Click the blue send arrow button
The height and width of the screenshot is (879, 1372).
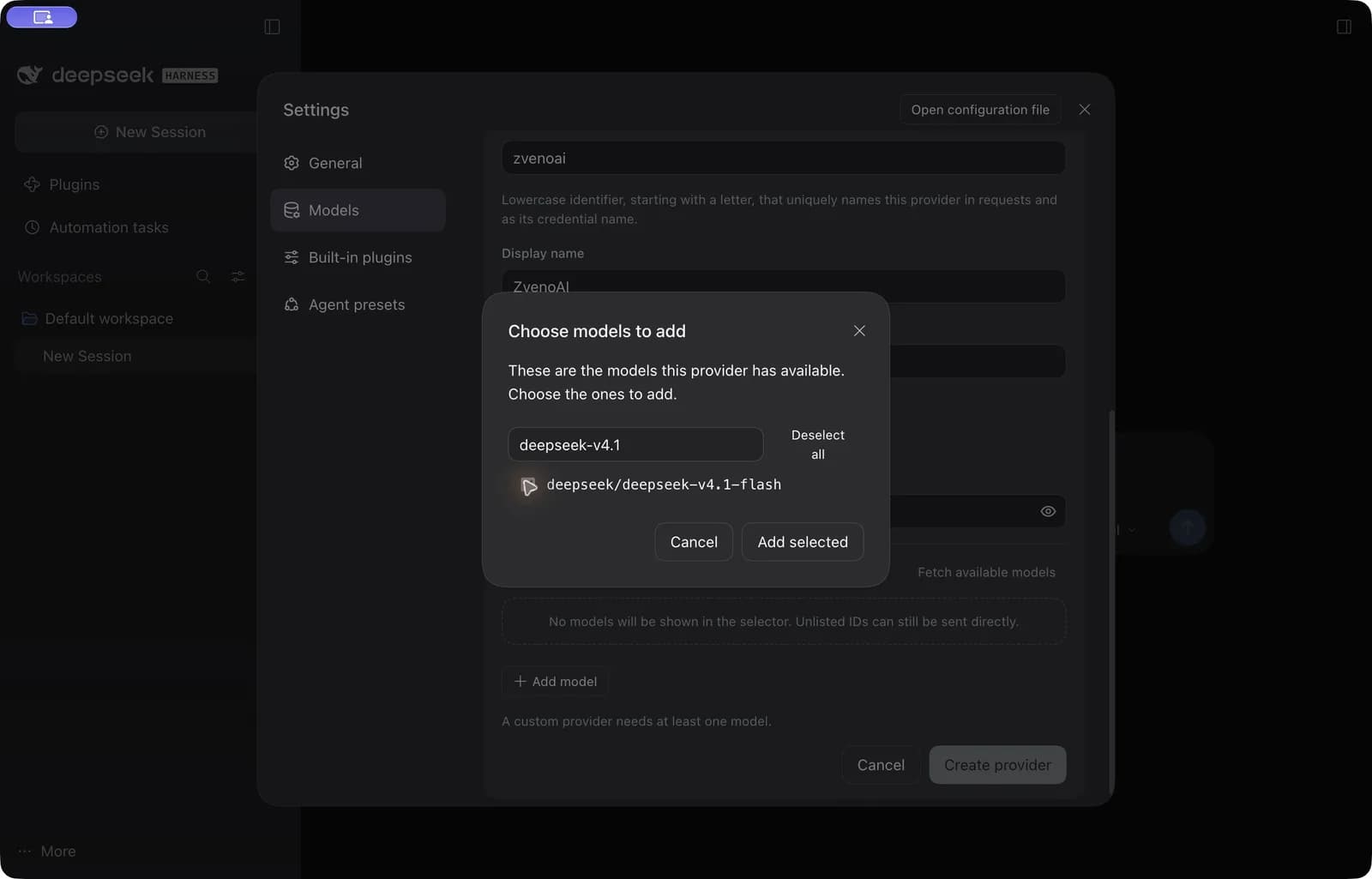[1187, 527]
